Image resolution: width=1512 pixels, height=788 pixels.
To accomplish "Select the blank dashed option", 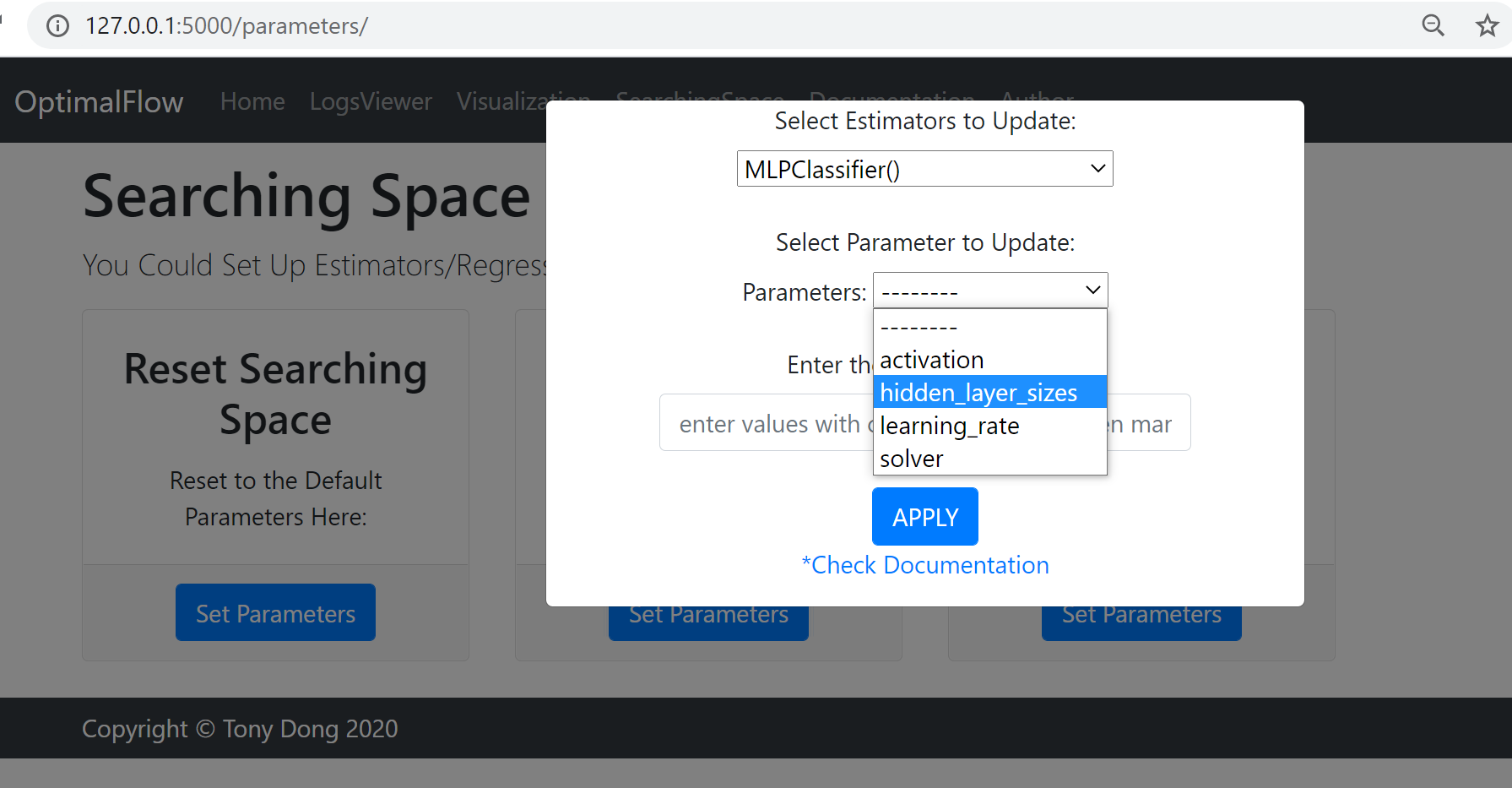I will 919,327.
